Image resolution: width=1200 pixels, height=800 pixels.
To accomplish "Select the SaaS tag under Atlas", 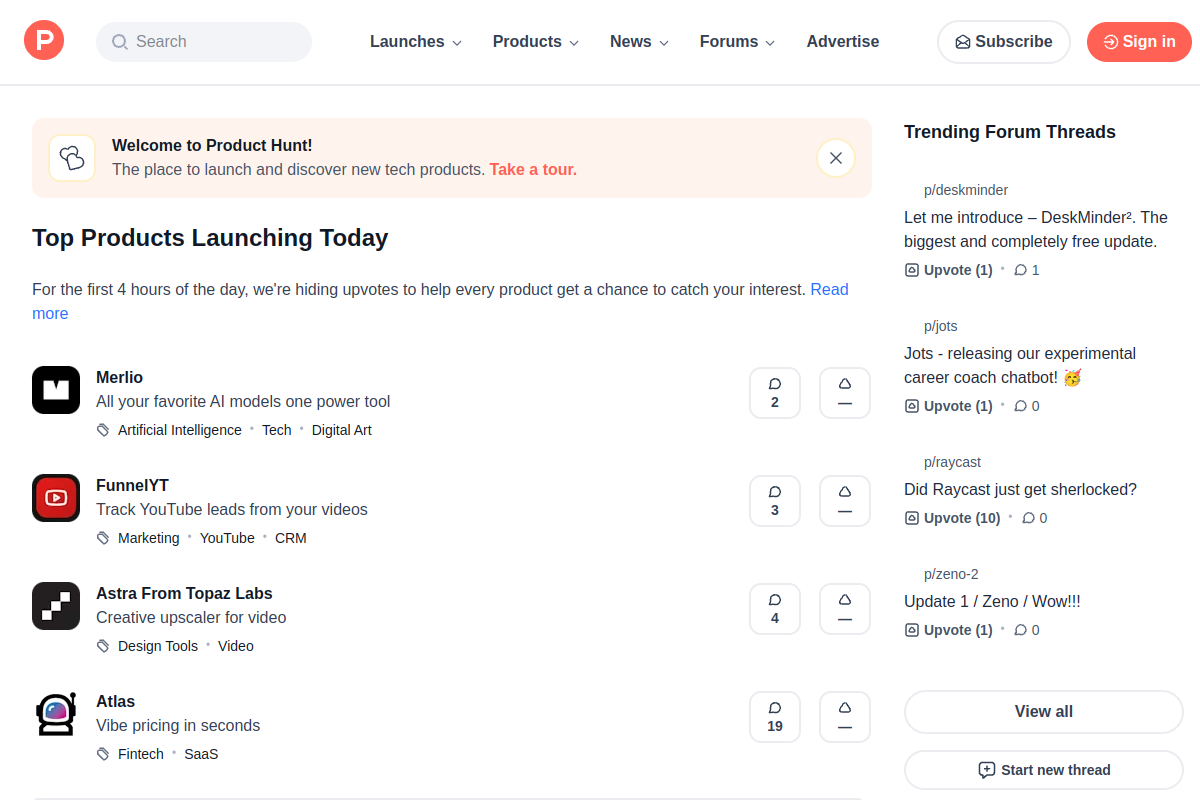I will 201,754.
